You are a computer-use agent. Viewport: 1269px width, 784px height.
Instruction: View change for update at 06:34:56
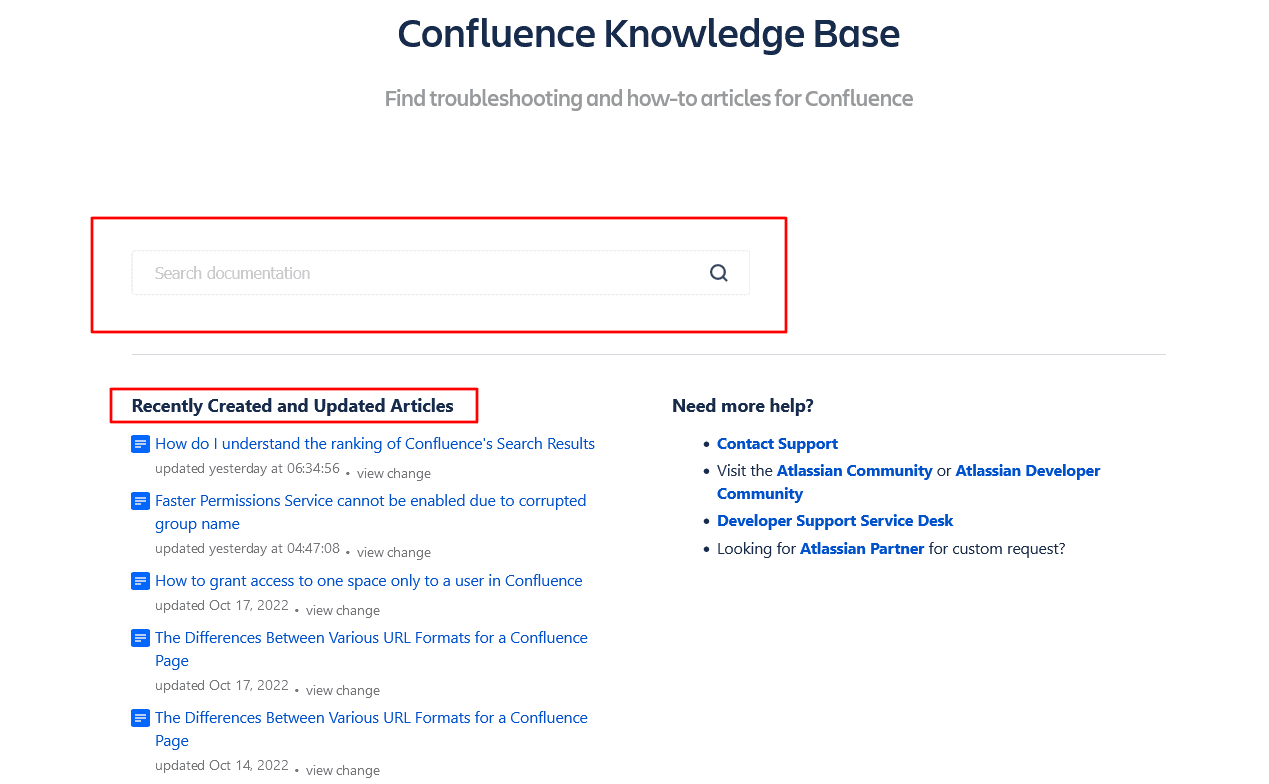(x=393, y=474)
